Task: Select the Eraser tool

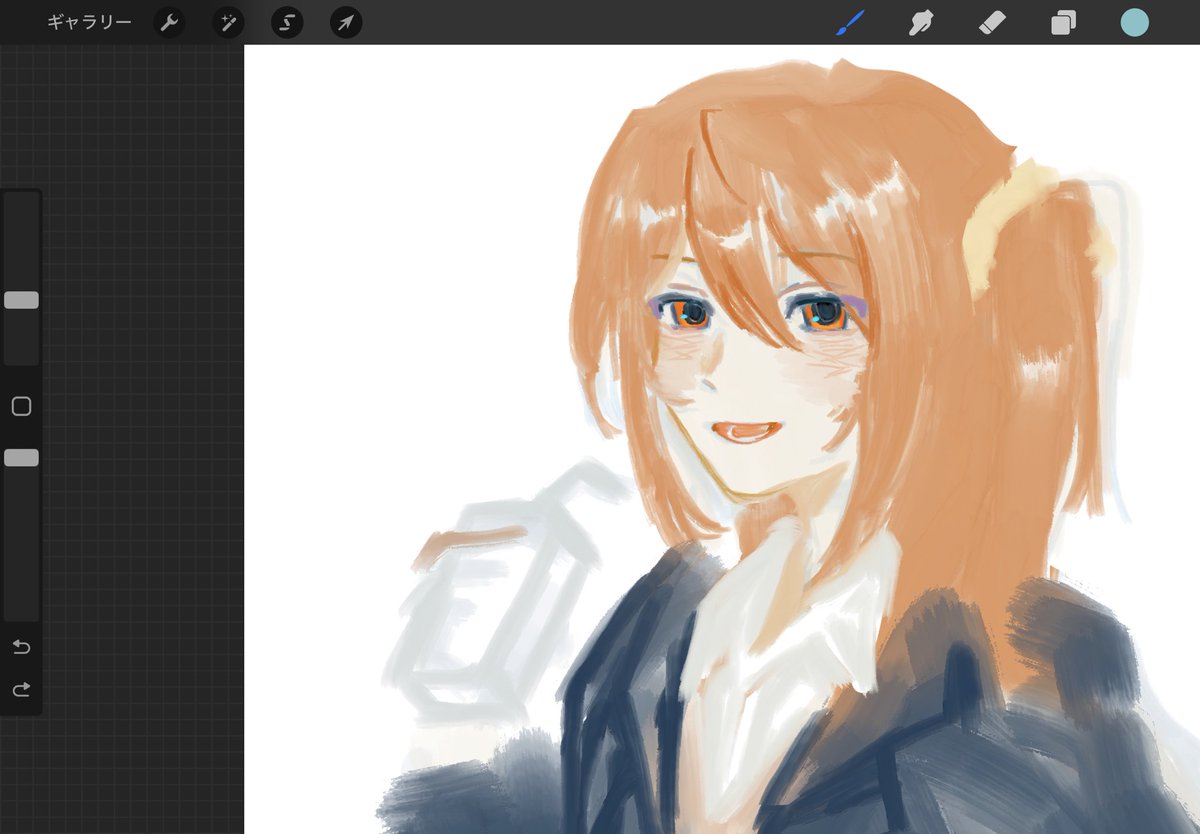Action: pyautogui.click(x=992, y=22)
